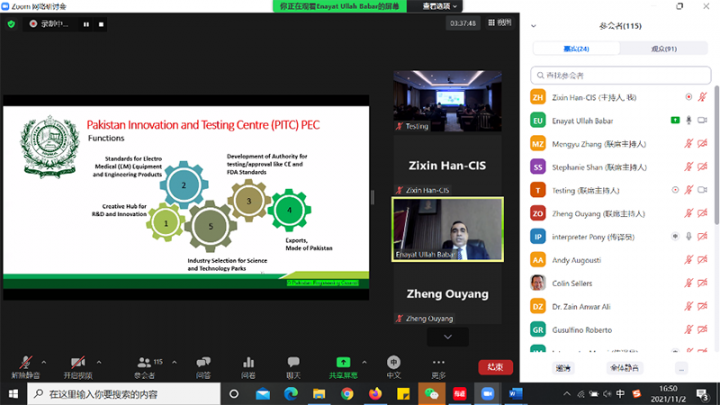This screenshot has width=720, height=405.
Task: Switch to the attendees tab (91)
Action: coord(664,49)
